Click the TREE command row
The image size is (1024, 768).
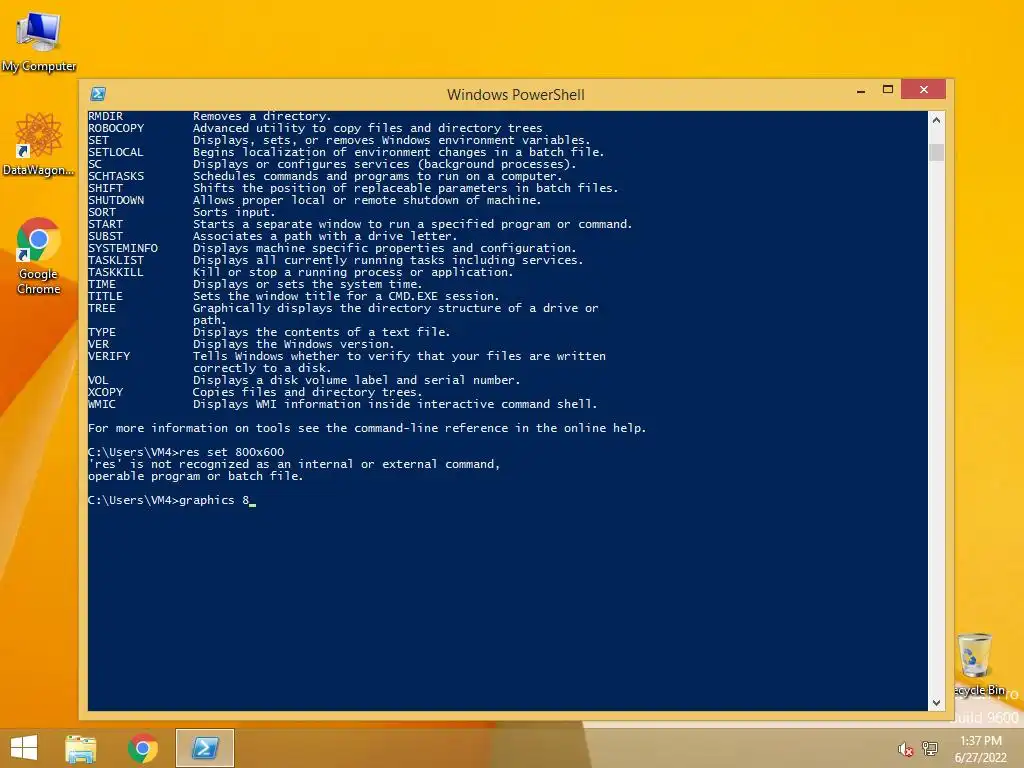(x=344, y=314)
